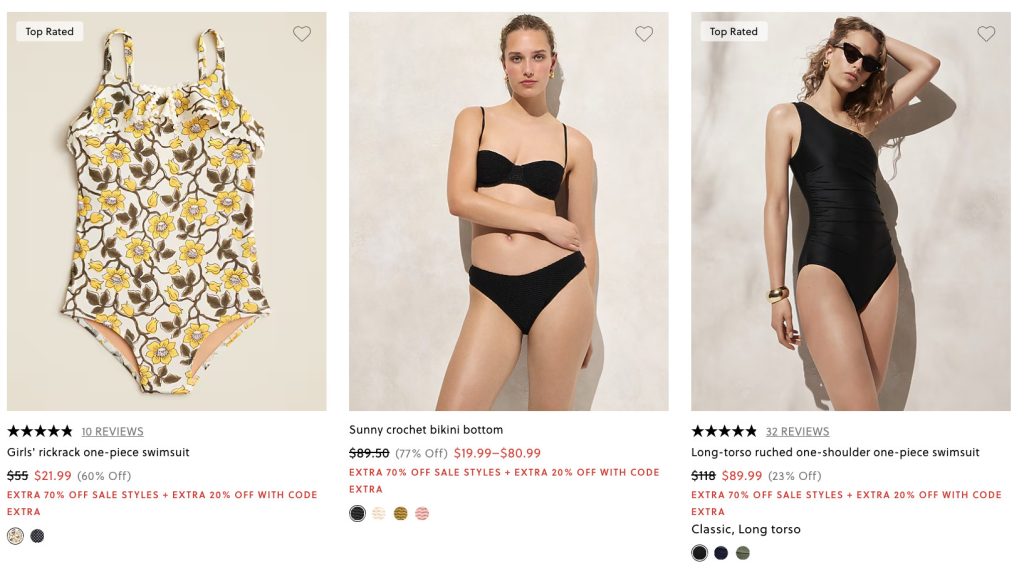Pick the golden-brown swatch for bikini bottom
The width and height of the screenshot is (1024, 574).
pyautogui.click(x=401, y=514)
